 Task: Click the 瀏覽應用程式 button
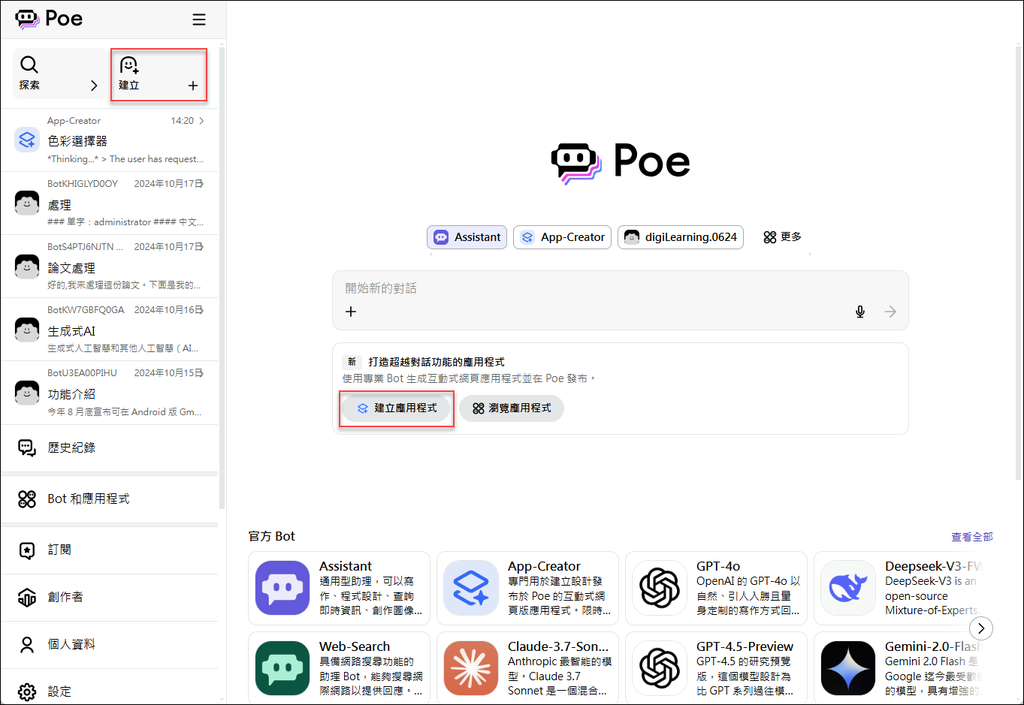[511, 408]
